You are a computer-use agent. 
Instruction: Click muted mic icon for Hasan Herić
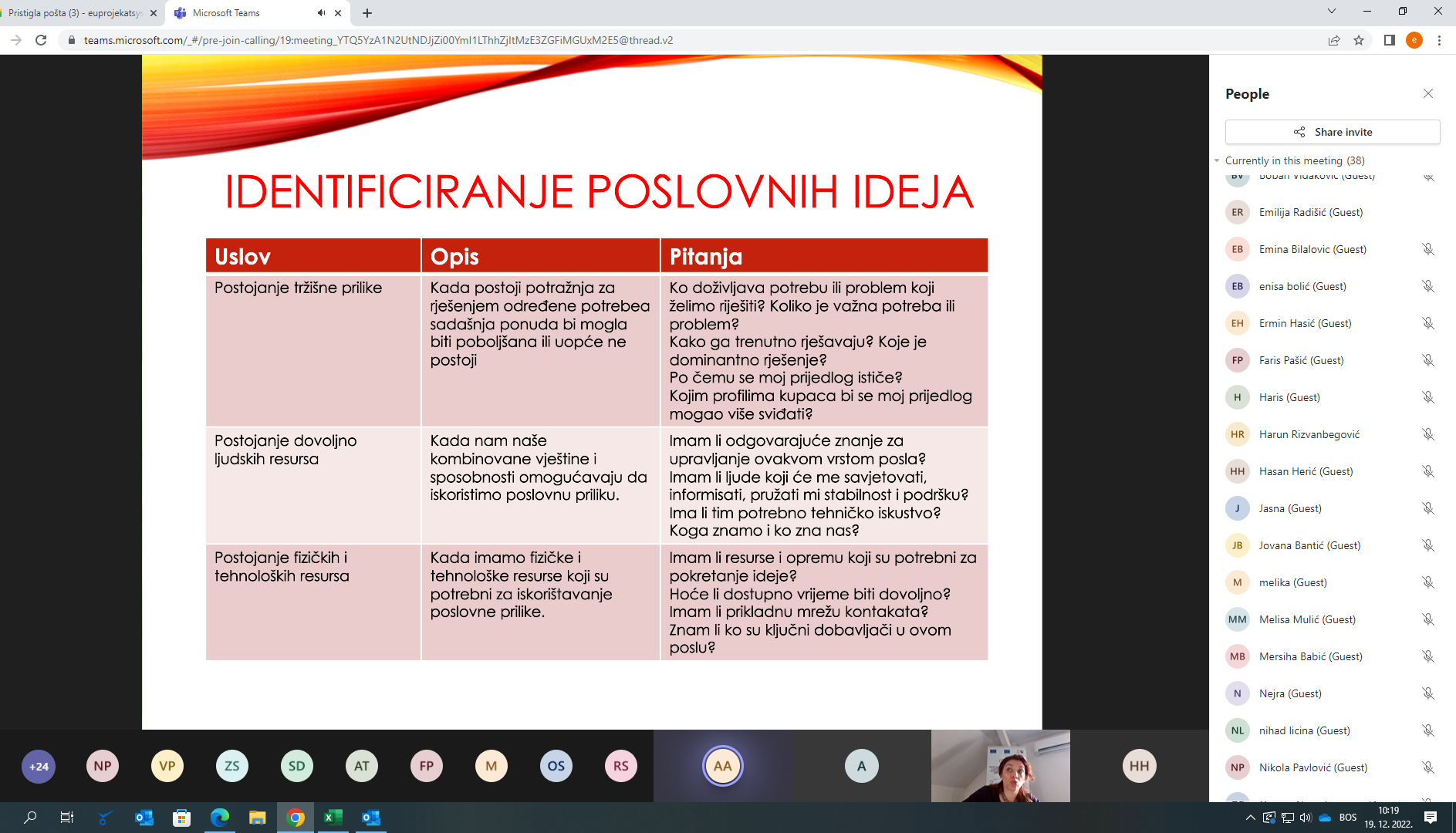(x=1428, y=471)
